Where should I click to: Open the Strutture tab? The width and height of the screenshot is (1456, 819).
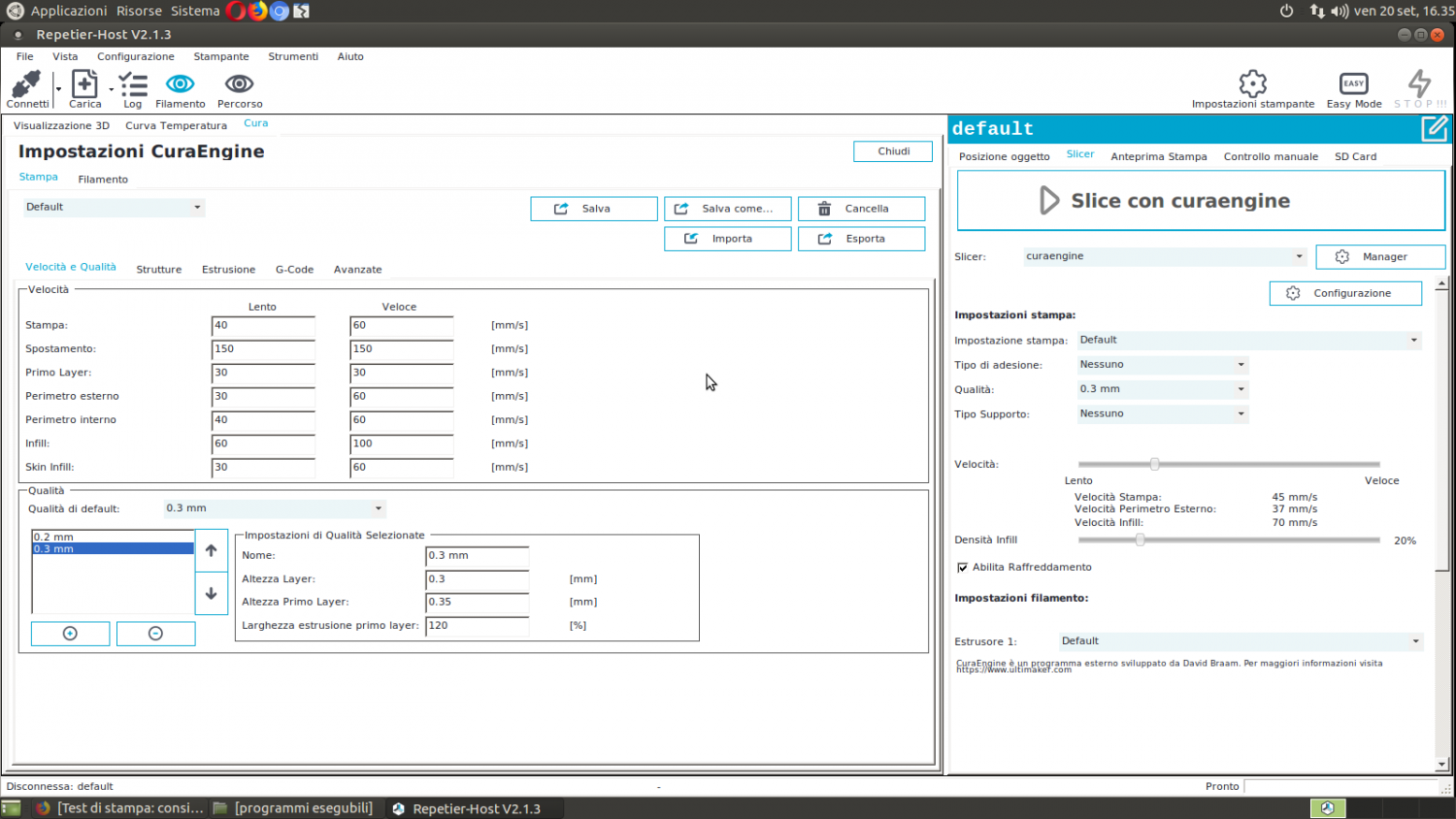tap(159, 270)
